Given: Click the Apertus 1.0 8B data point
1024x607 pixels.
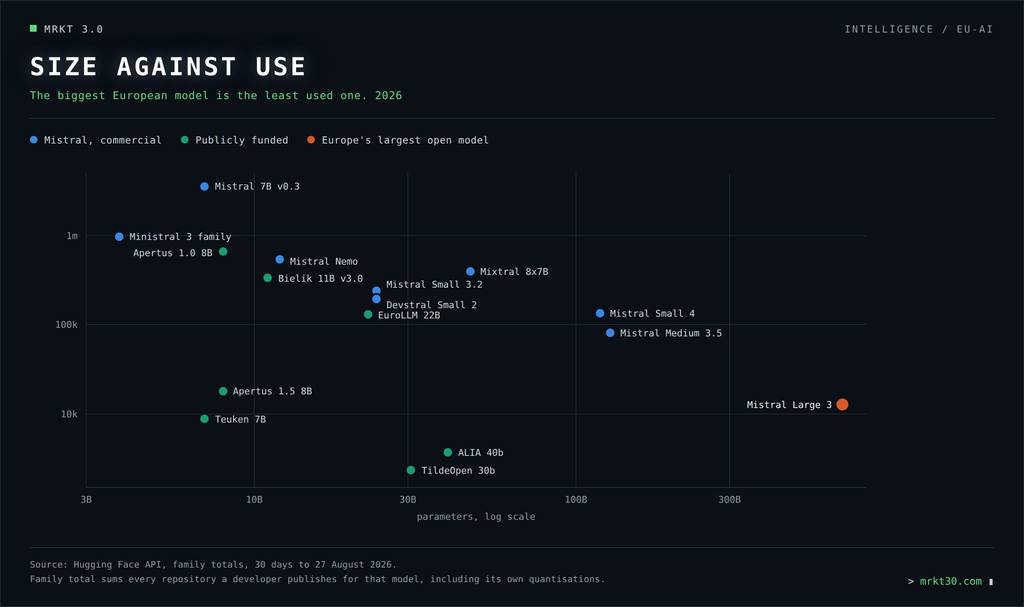Looking at the screenshot, I should (x=223, y=252).
